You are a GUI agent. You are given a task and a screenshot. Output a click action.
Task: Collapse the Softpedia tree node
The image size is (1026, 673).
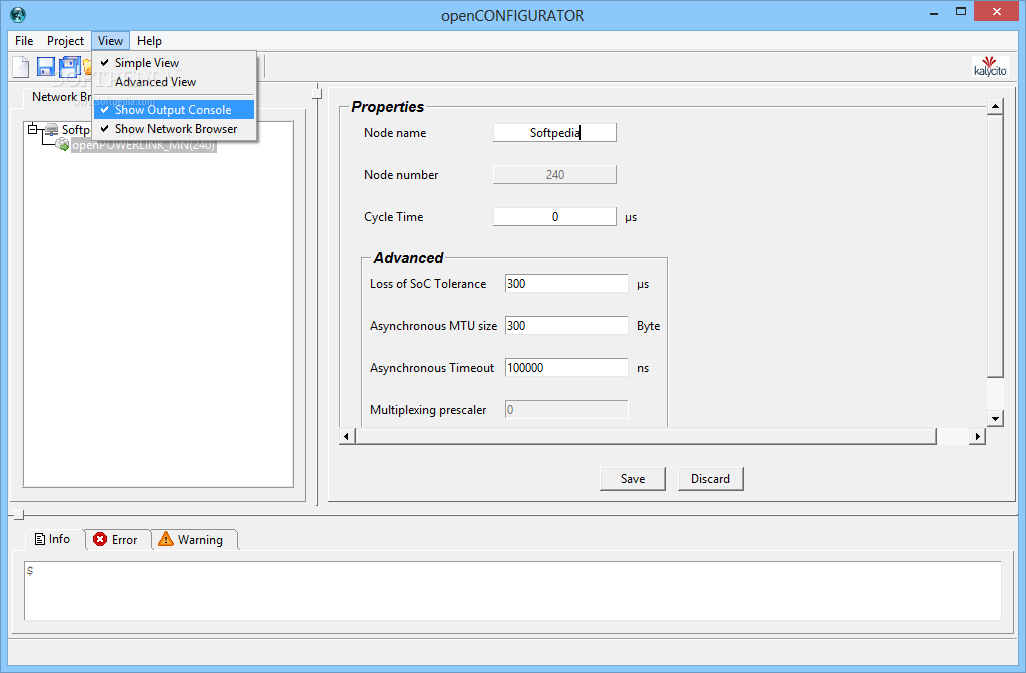[x=33, y=129]
